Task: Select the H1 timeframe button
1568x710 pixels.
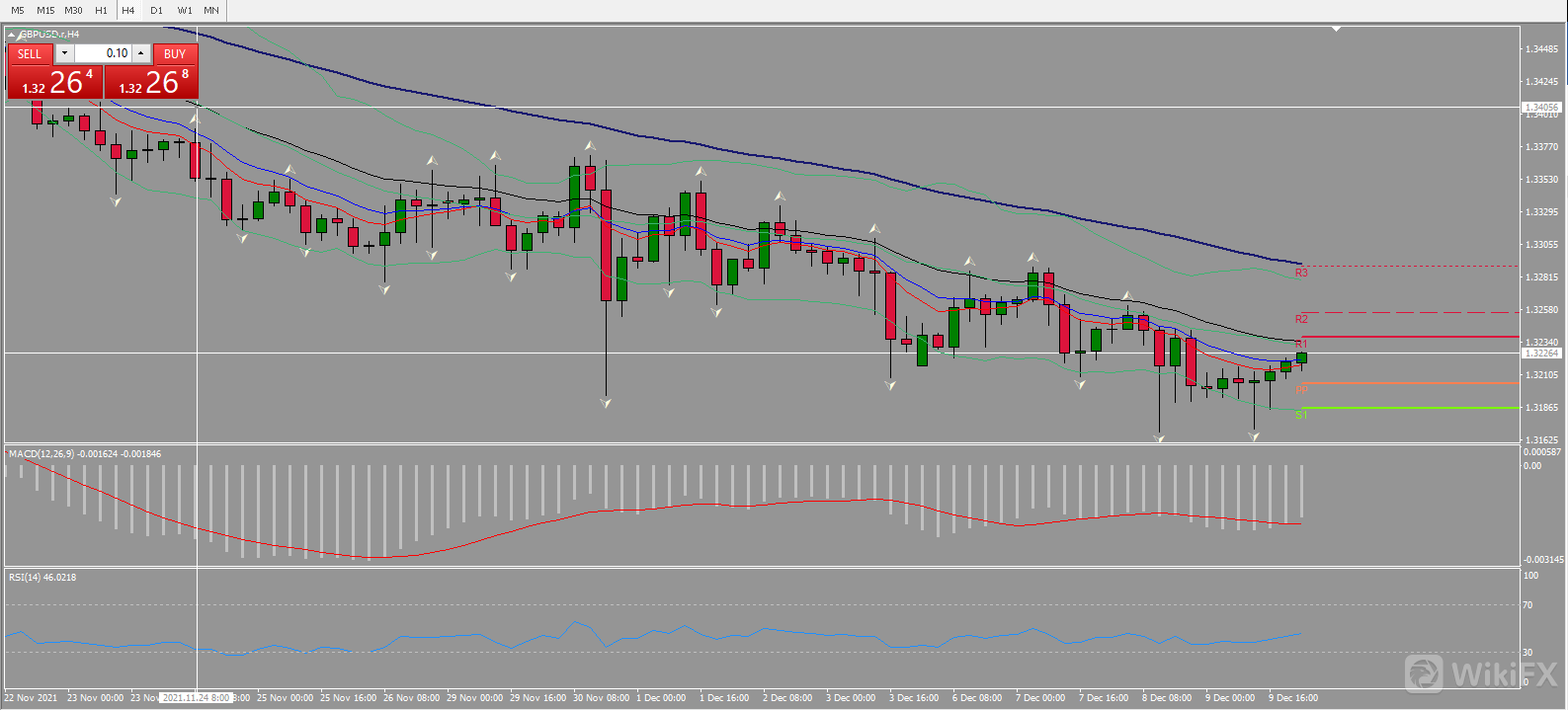Action: [101, 10]
